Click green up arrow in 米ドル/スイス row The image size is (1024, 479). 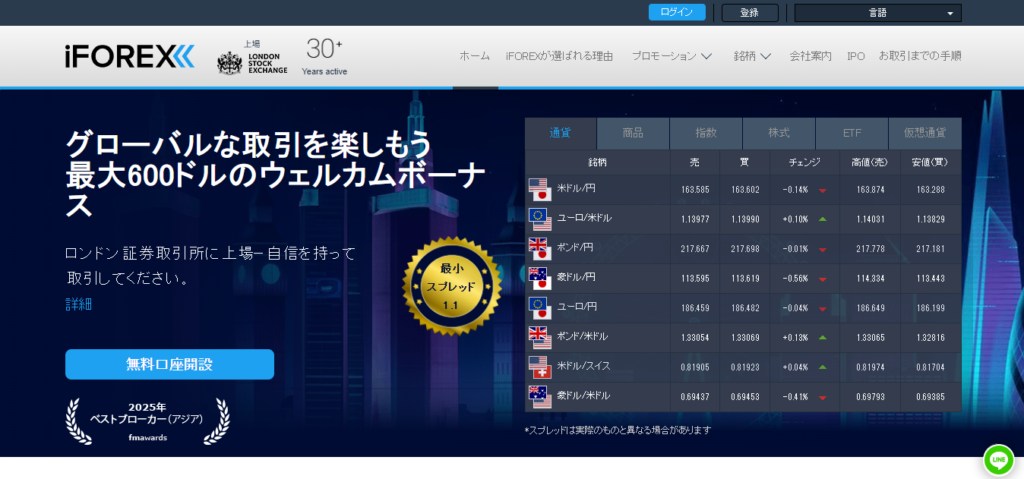tap(822, 367)
